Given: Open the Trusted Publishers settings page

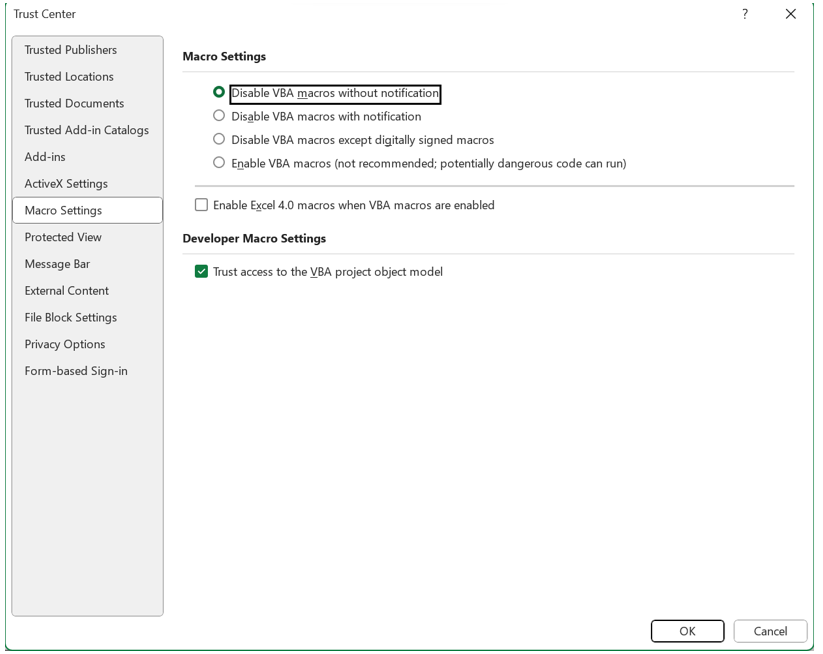Looking at the screenshot, I should (x=70, y=49).
